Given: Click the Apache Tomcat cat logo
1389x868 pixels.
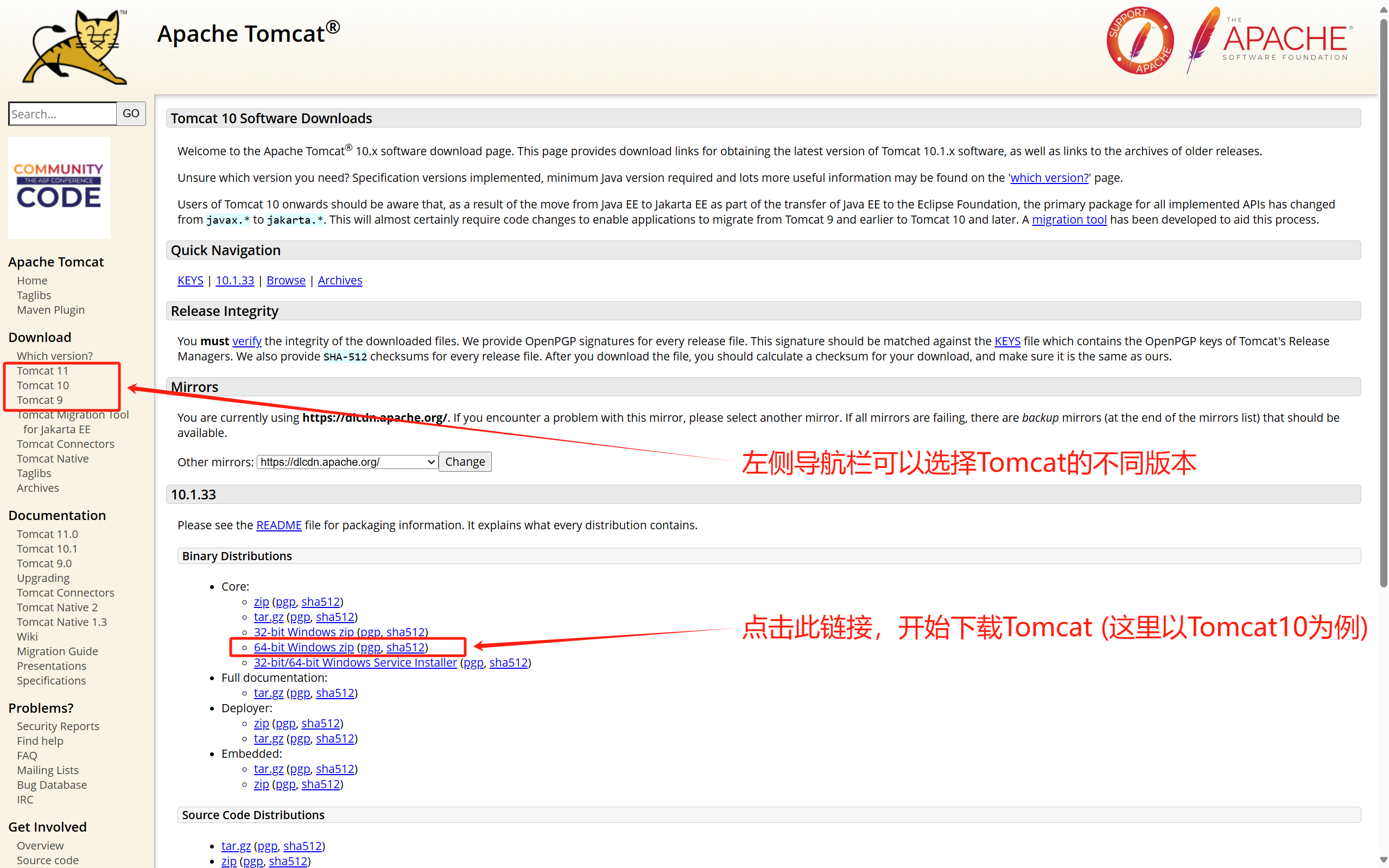Looking at the screenshot, I should click(75, 47).
